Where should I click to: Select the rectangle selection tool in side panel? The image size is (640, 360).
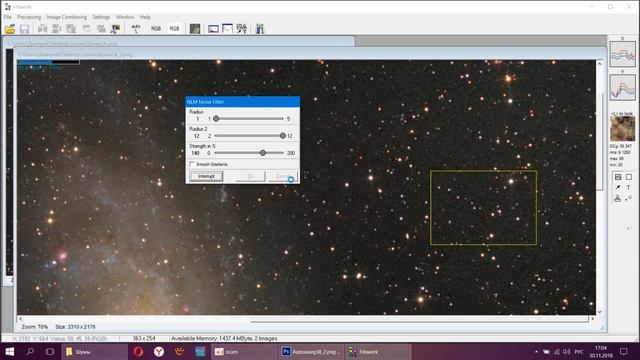point(629,177)
